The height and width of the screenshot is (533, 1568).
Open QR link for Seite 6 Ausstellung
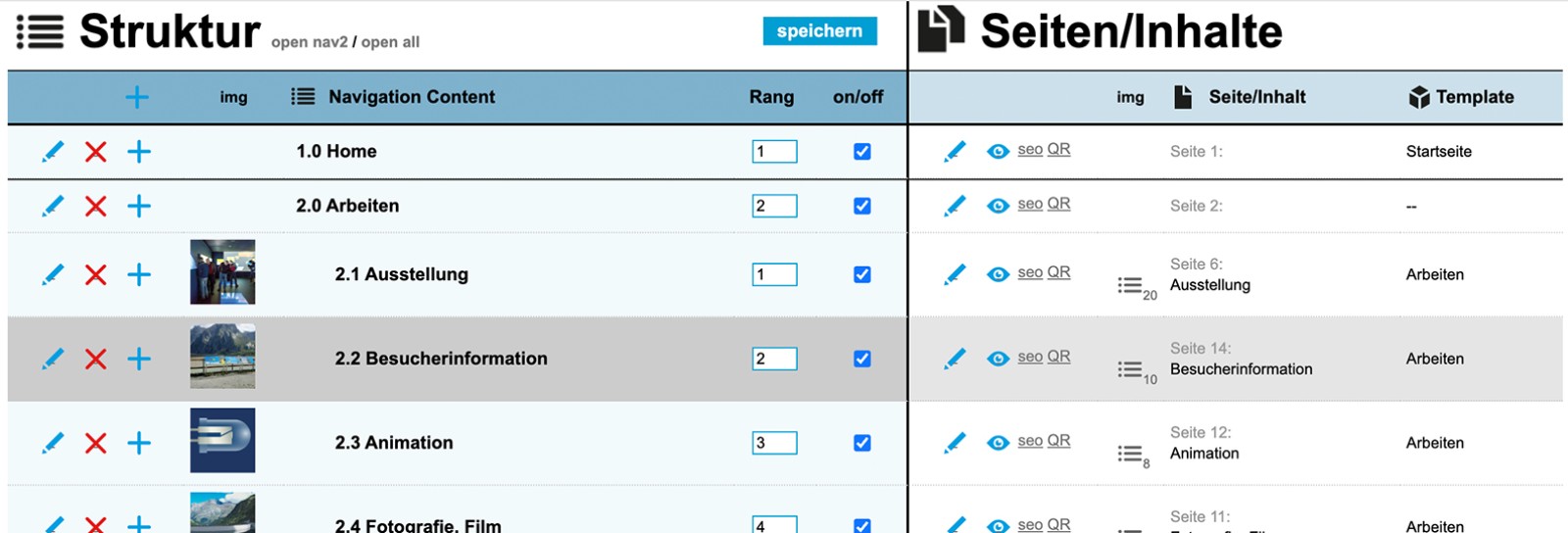tap(1058, 272)
